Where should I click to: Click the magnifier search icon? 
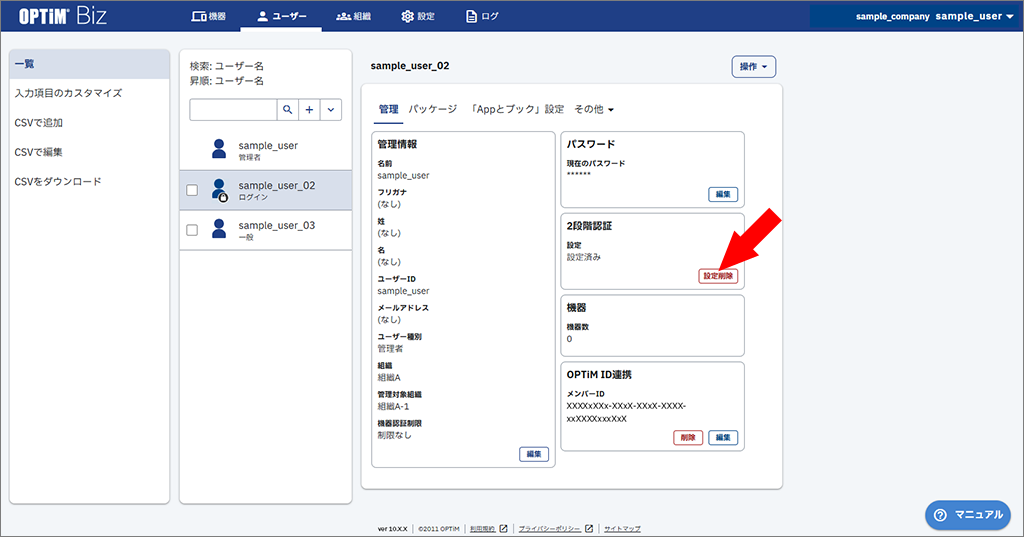287,110
